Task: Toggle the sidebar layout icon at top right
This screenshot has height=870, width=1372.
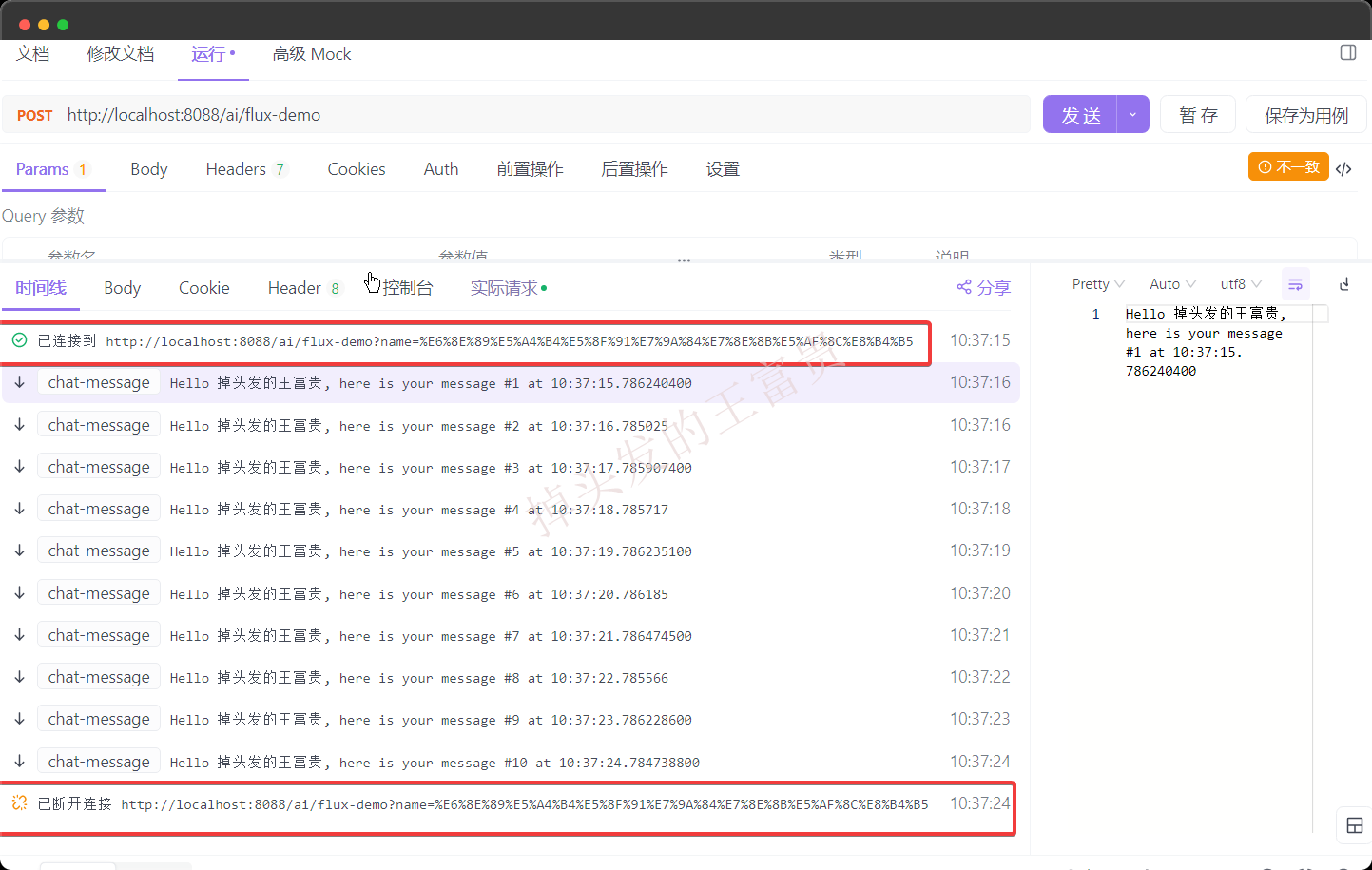Action: 1347,52
